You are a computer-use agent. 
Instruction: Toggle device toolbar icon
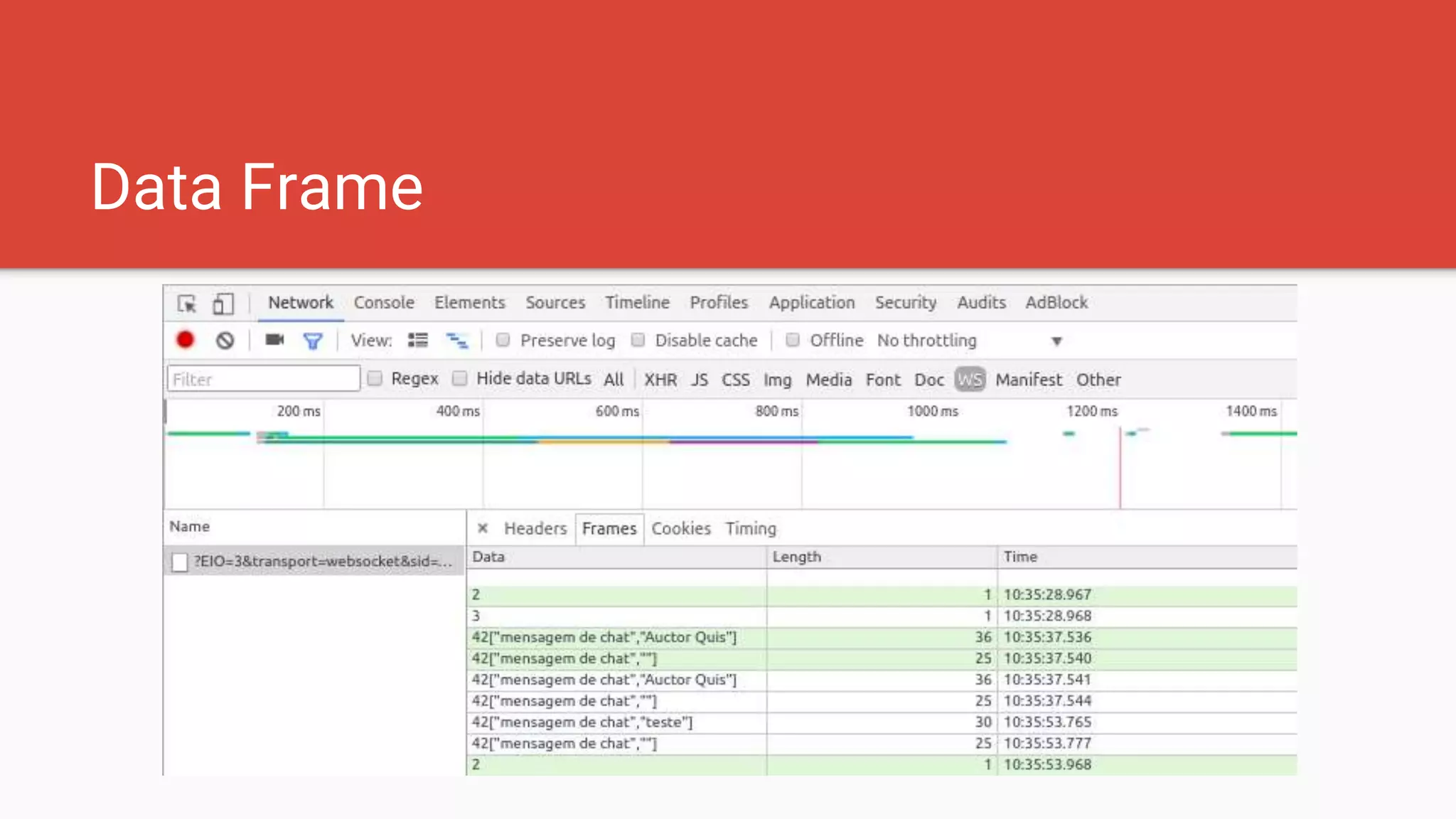(x=223, y=304)
